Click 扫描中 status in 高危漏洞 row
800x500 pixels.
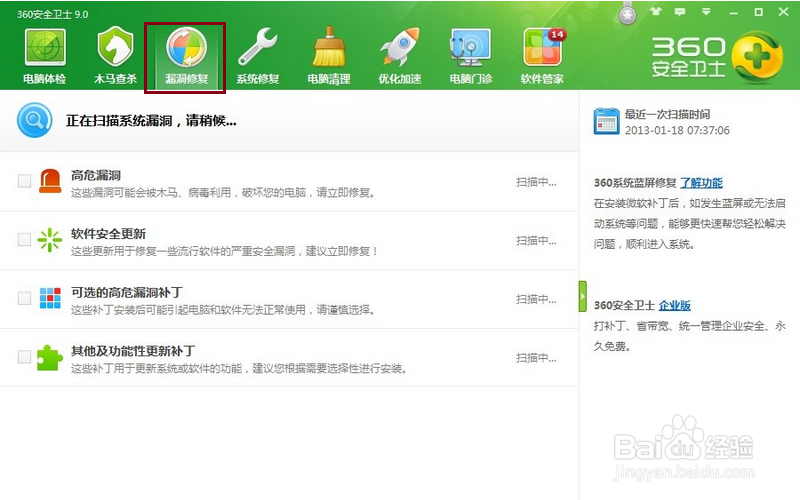coord(536,182)
